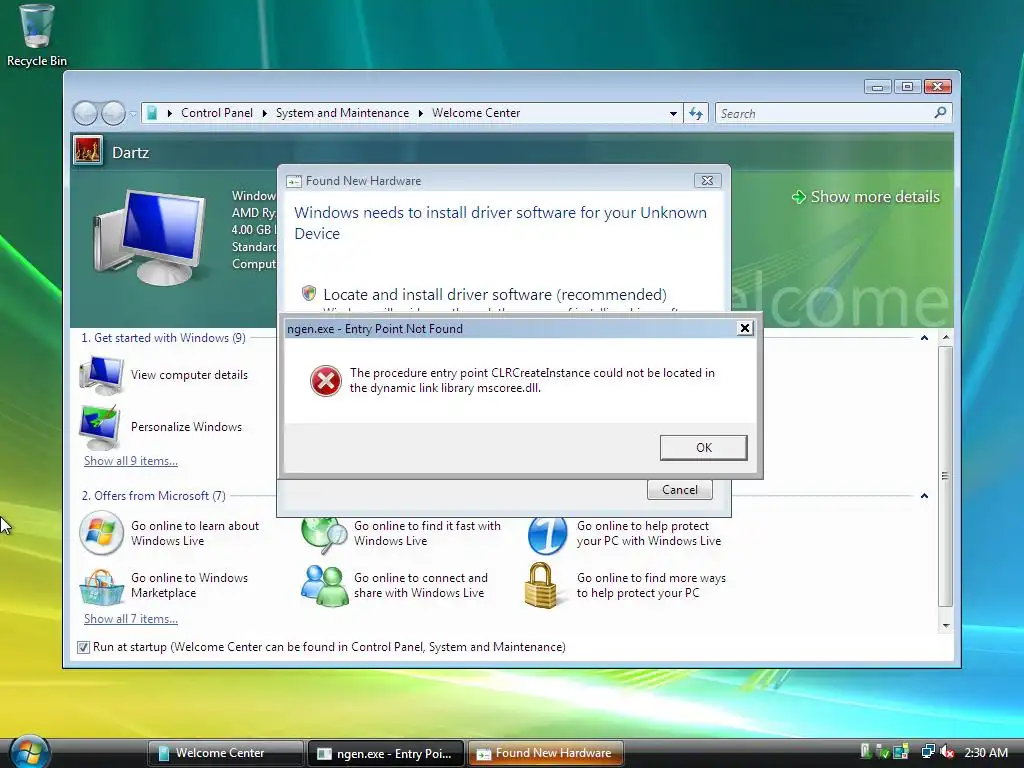Image resolution: width=1024 pixels, height=768 pixels.
Task: Click the Welcome Center scrollbar down arrow
Action: click(x=946, y=626)
